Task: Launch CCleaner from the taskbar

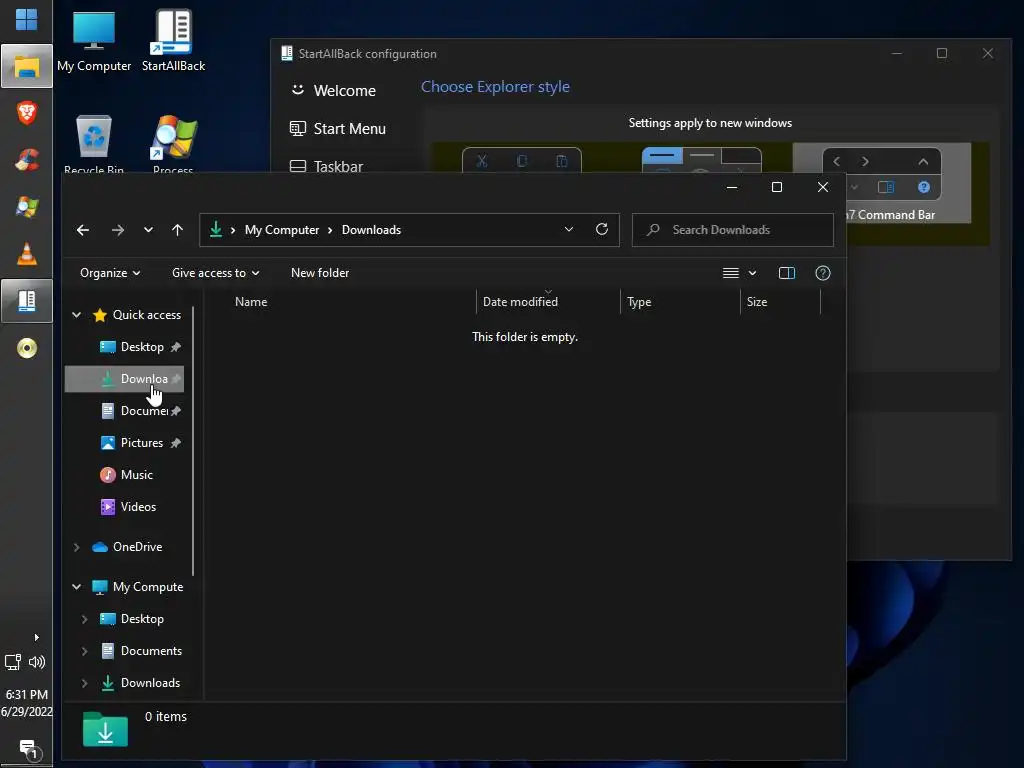Action: [27, 160]
